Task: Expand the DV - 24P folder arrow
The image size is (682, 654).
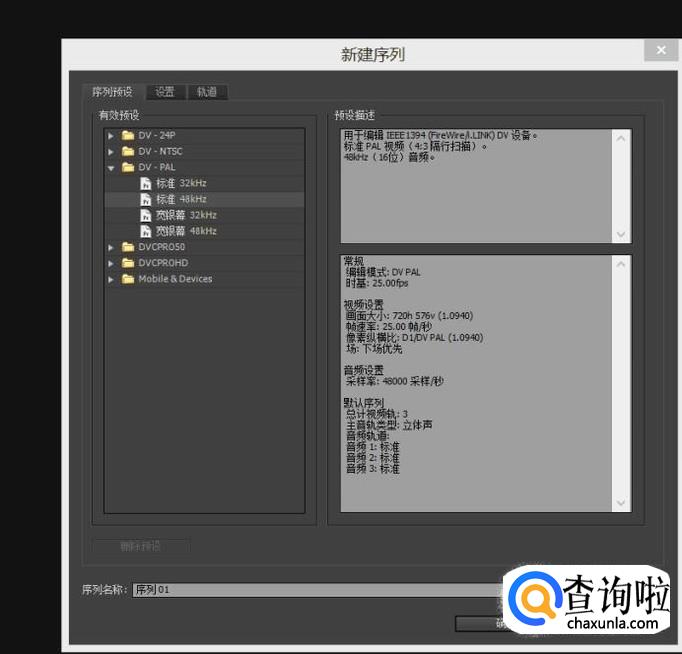Action: coord(111,136)
